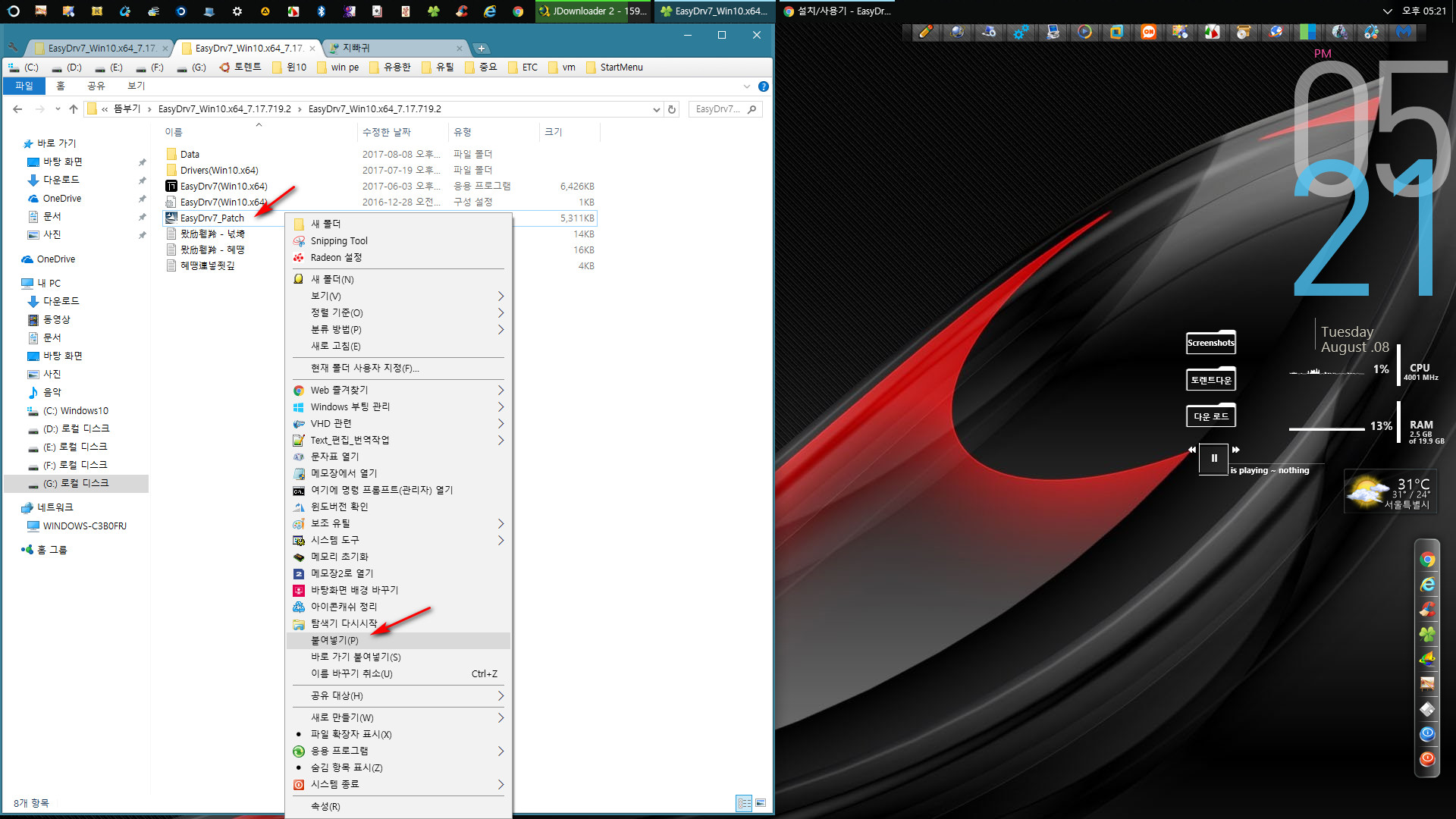Screen dimensions: 1456x819
Task: Sort by the 수정한 날짜 column header
Action: (x=402, y=132)
